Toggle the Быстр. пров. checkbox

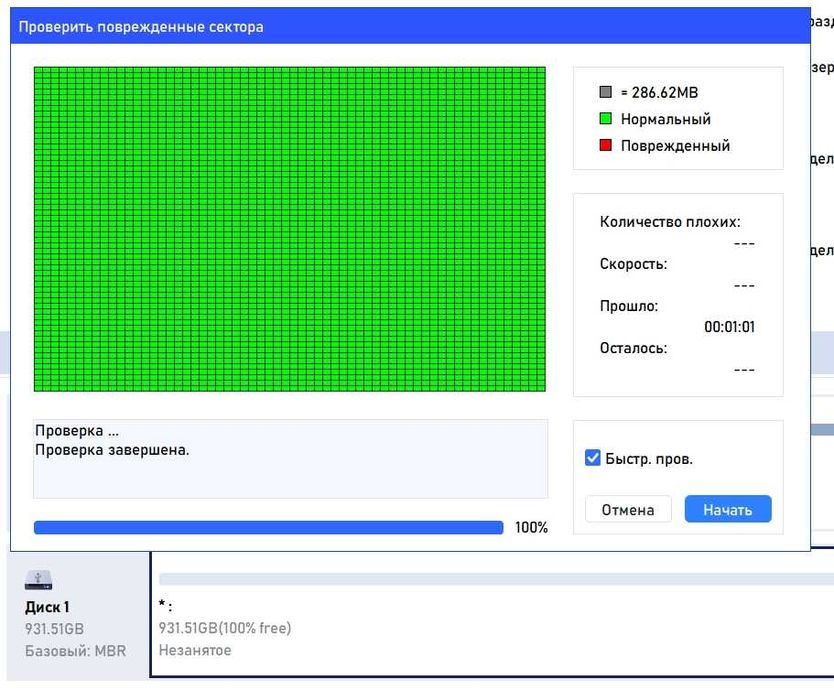pyautogui.click(x=593, y=458)
